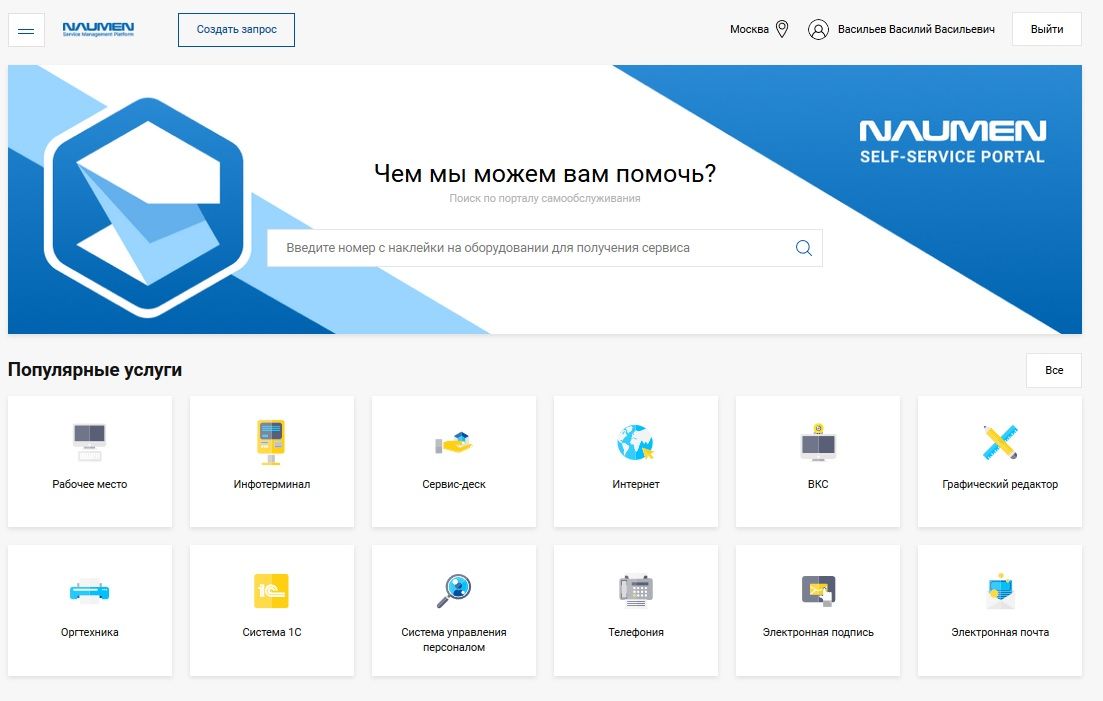Open the Система управления персоналом magnifier icon
The image size is (1103, 701).
[454, 591]
